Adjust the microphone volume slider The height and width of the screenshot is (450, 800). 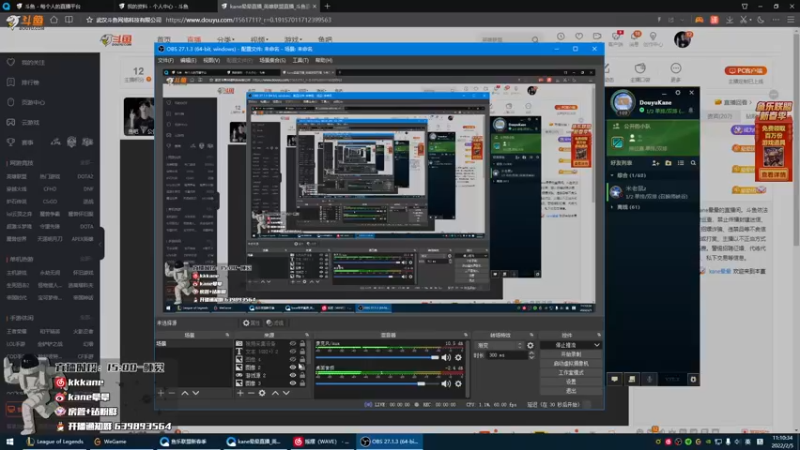(x=377, y=358)
